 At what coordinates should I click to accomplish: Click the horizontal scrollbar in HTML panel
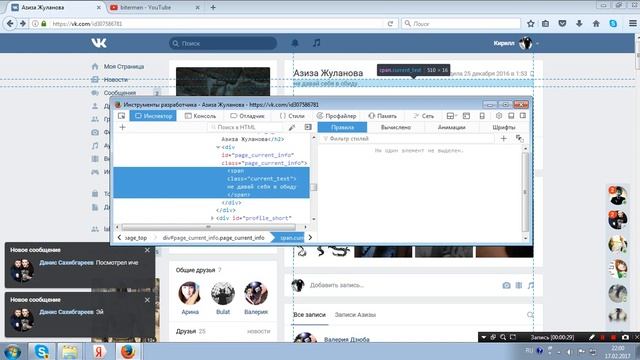(x=209, y=227)
